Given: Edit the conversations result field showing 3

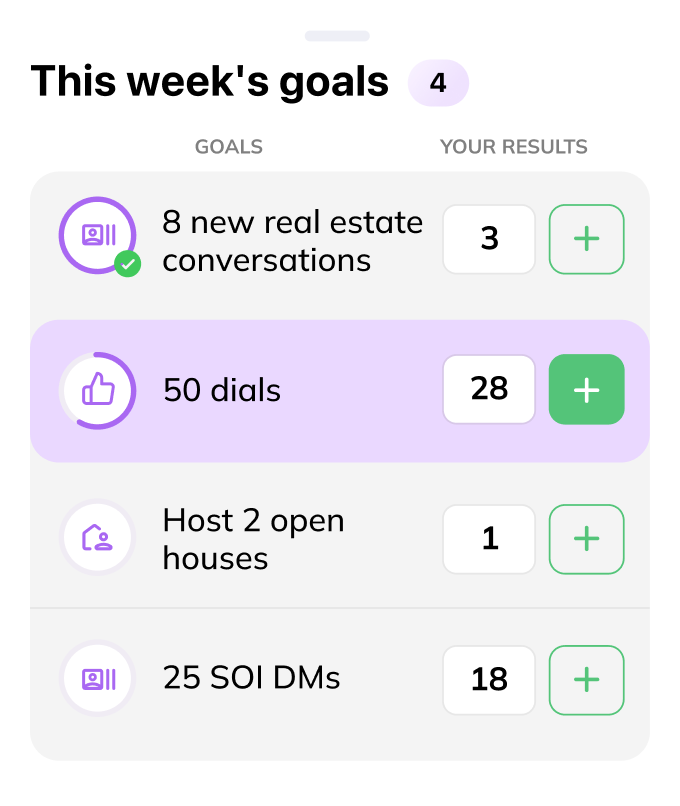Looking at the screenshot, I should pyautogui.click(x=489, y=239).
